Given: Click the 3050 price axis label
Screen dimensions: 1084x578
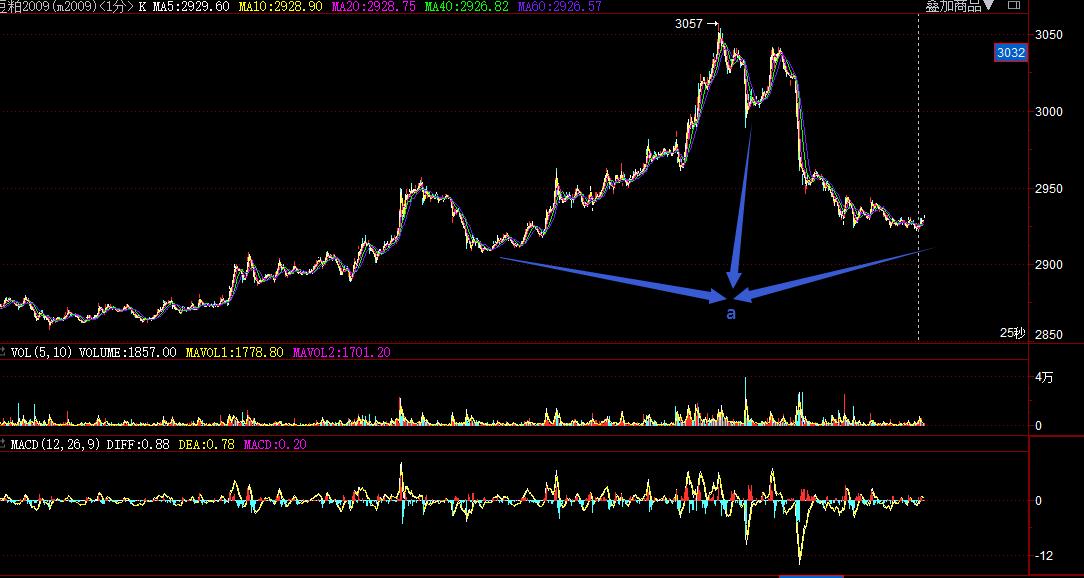Looking at the screenshot, I should 1048,35.
